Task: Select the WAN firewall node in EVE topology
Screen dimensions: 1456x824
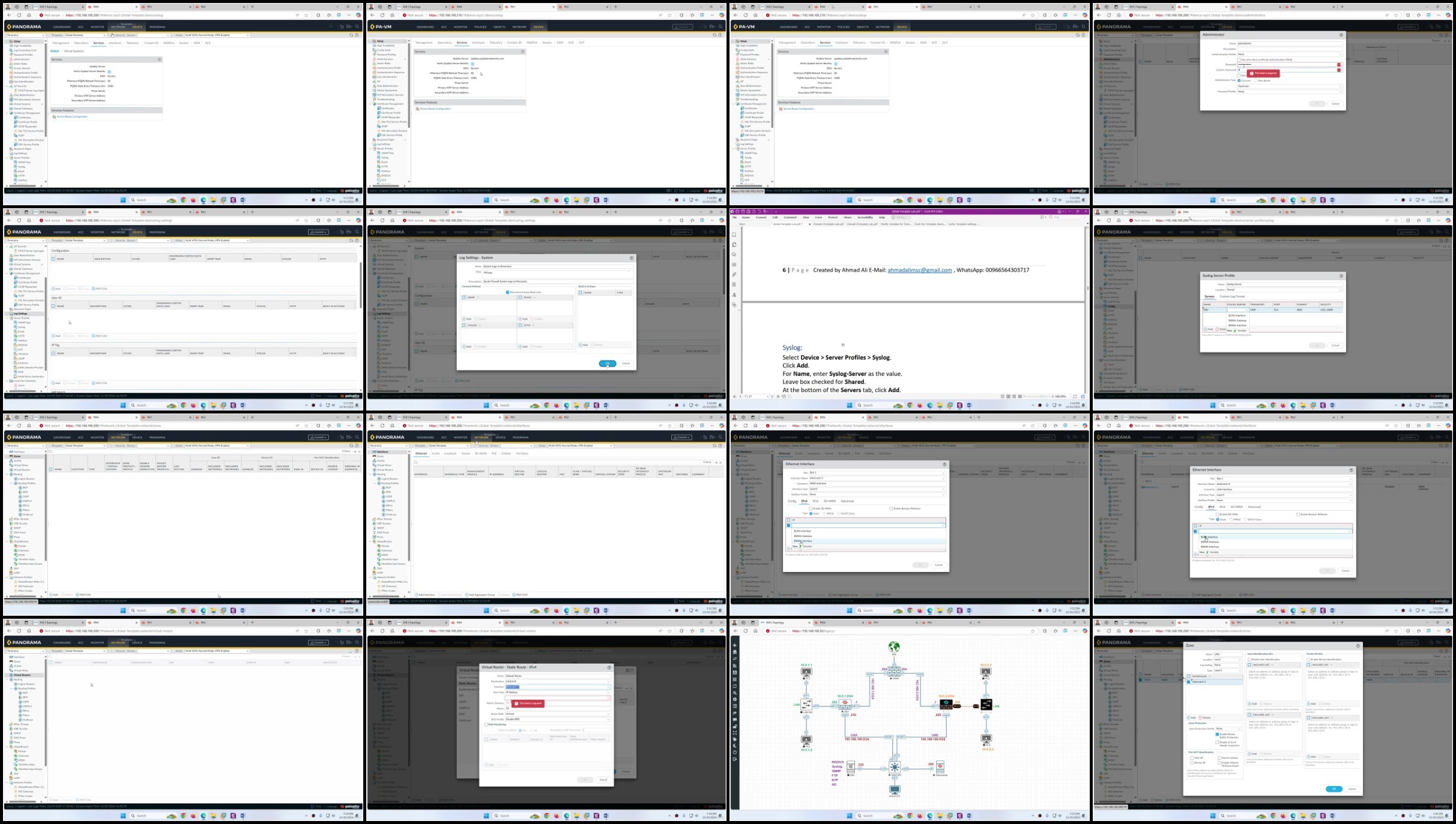Action: click(894, 672)
